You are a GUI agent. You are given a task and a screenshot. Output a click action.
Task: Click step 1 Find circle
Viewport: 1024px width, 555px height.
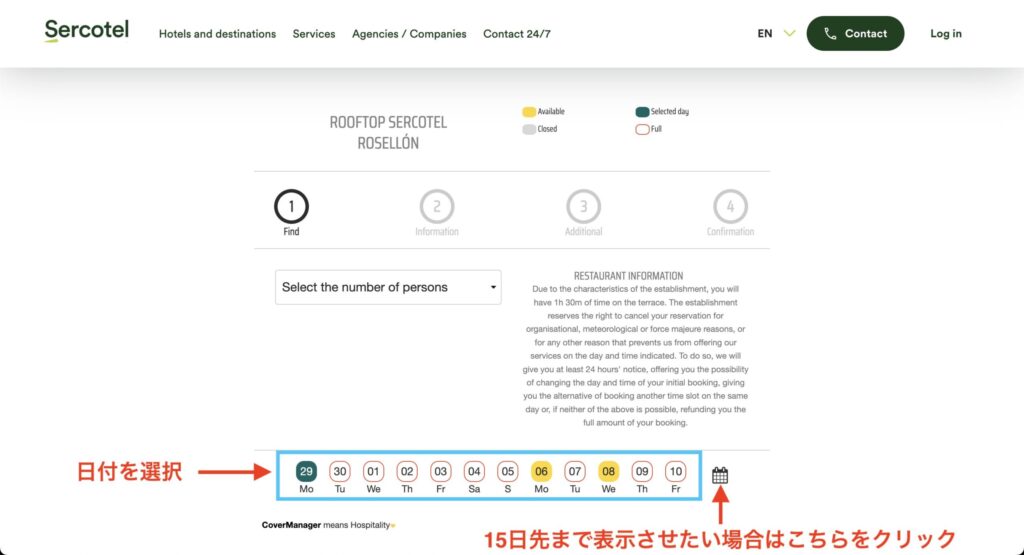click(x=291, y=207)
